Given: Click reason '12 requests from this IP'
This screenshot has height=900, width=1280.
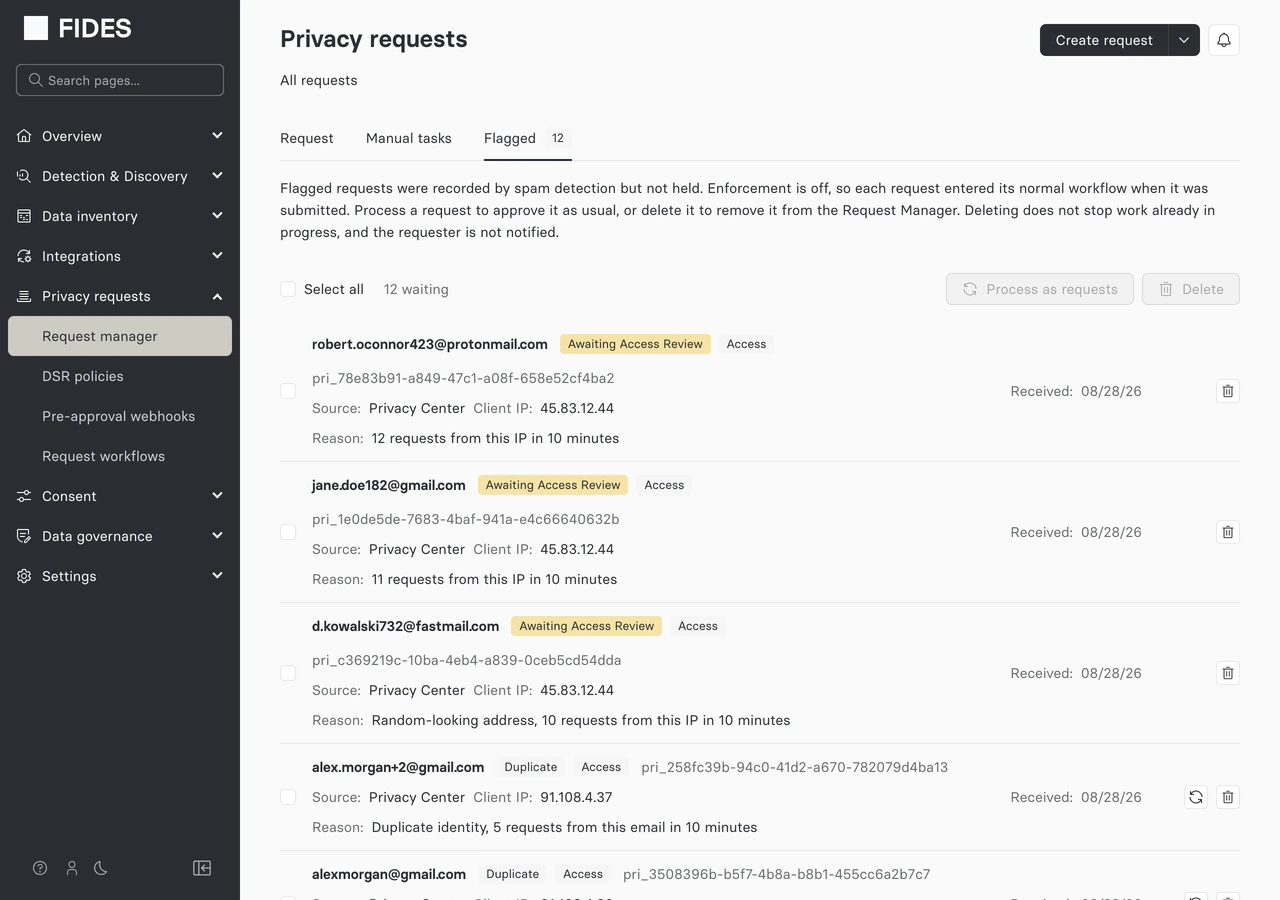Looking at the screenshot, I should click(x=495, y=438).
